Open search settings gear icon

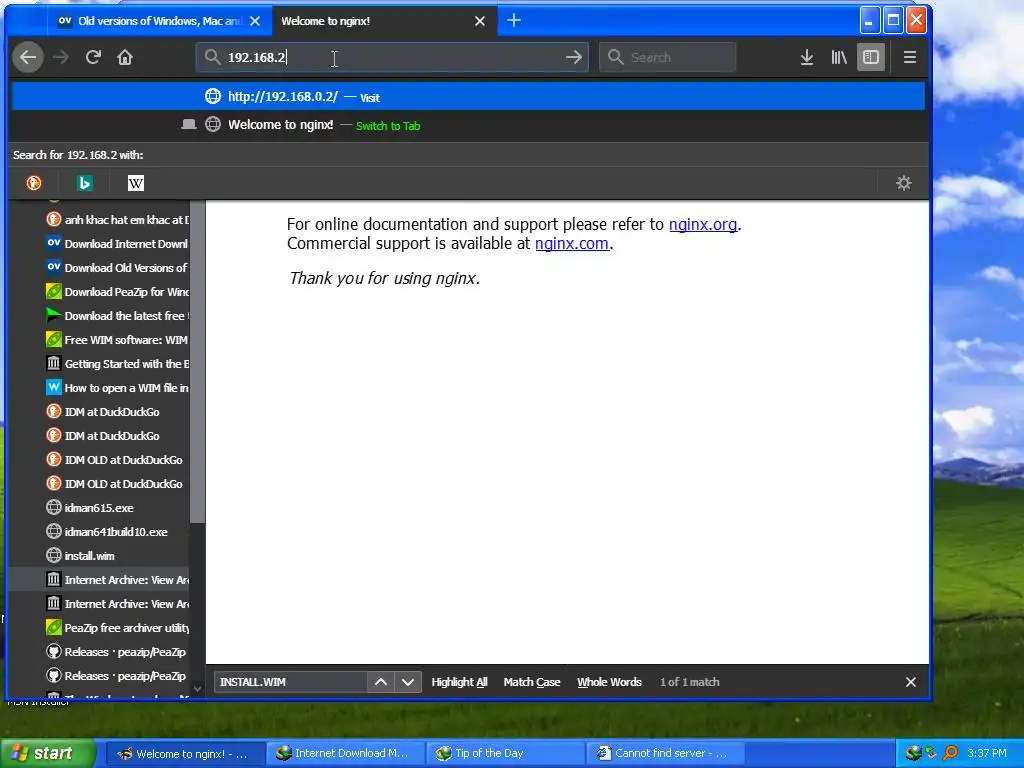coord(904,183)
